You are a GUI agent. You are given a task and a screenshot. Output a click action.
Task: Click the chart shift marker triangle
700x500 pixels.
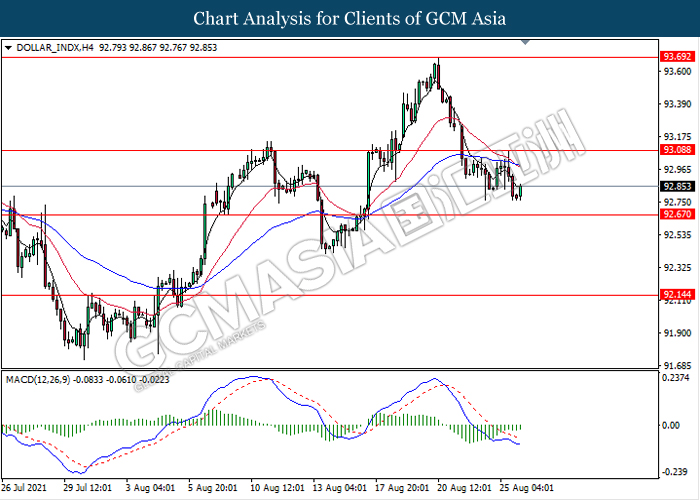(x=525, y=42)
